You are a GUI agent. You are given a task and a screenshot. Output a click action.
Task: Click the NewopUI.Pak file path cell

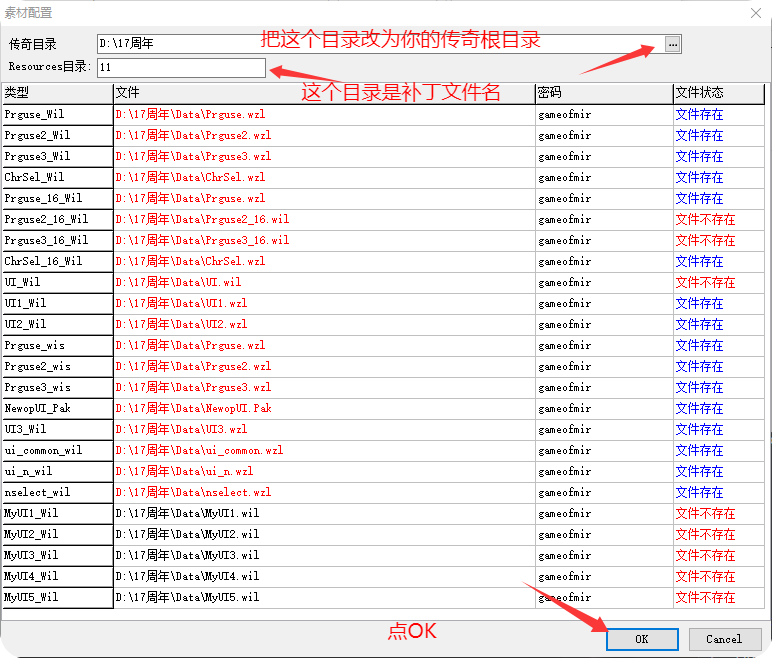[x=324, y=408]
